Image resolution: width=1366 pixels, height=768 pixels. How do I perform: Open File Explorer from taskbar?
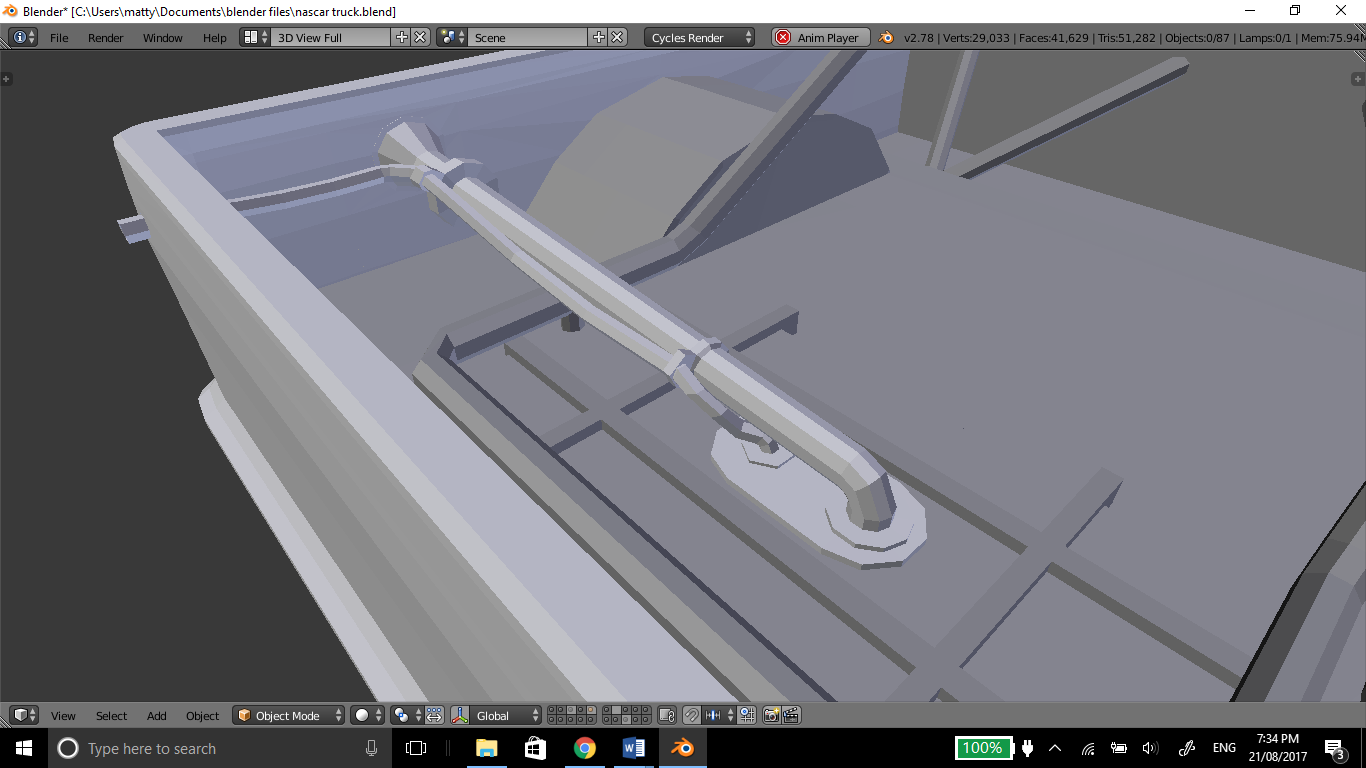(487, 748)
